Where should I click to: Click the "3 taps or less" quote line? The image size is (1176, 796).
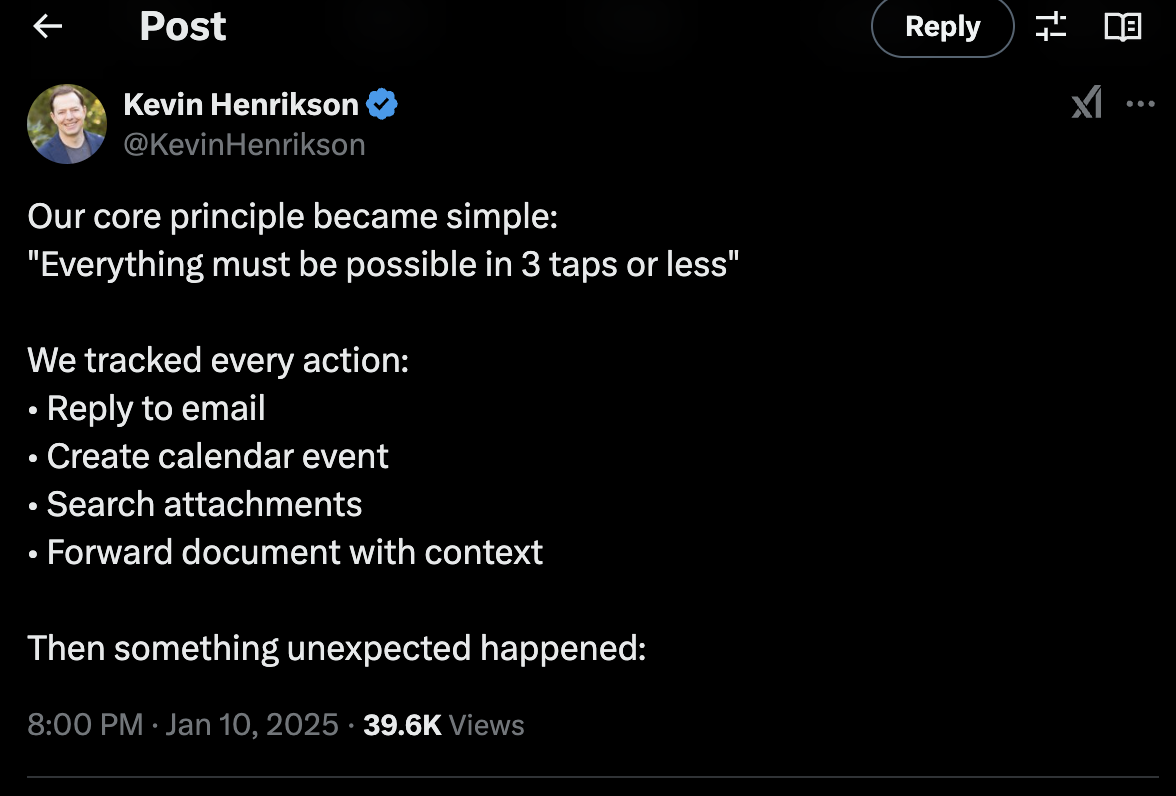[383, 265]
